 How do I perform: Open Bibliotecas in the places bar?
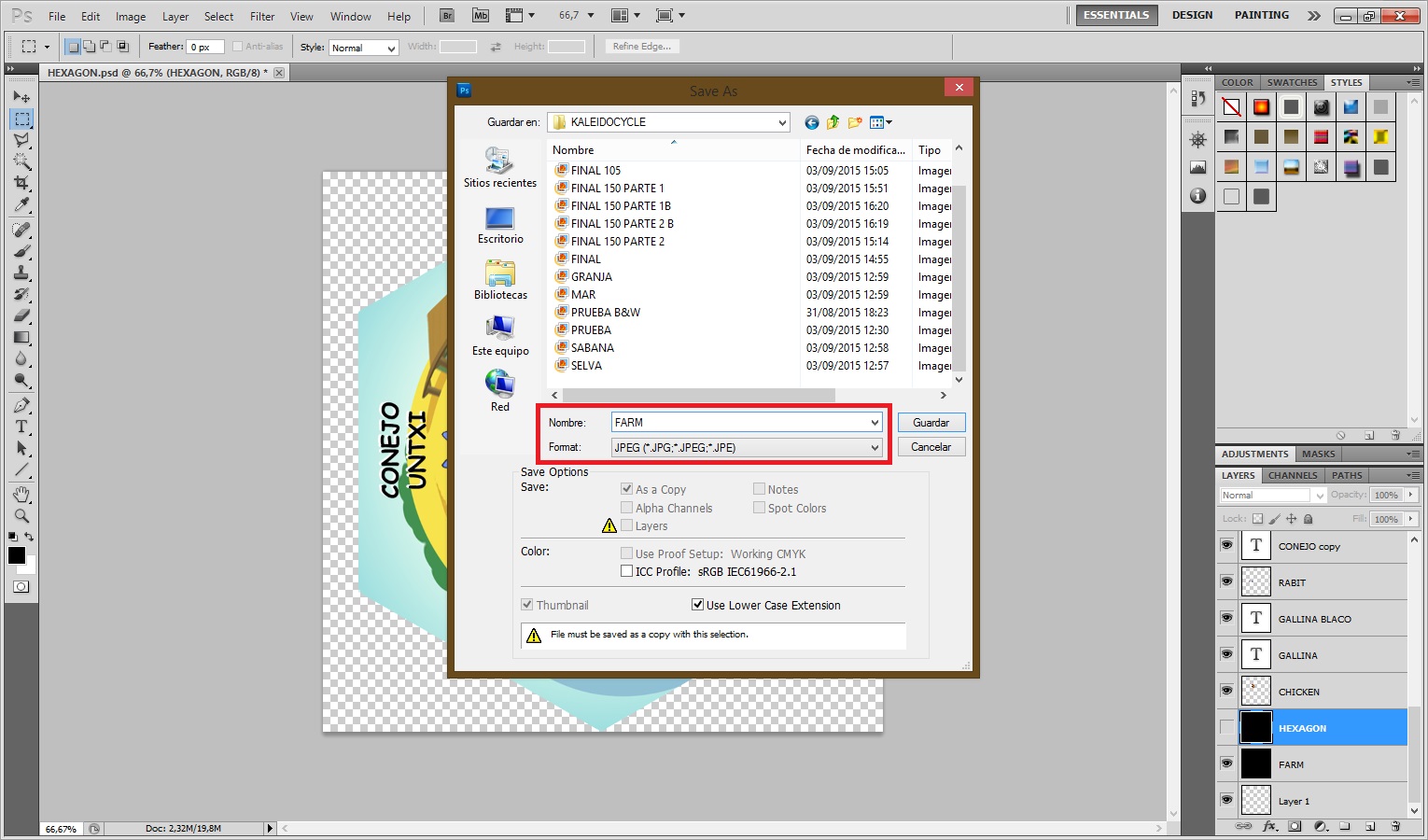click(500, 280)
